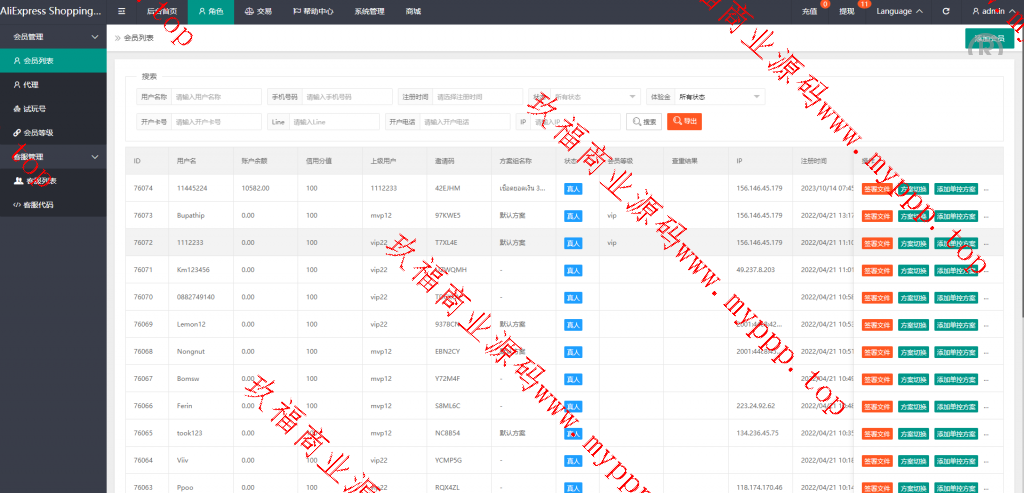This screenshot has width=1024, height=493.
Task: Click the 充值 notification badge item
Action: (x=810, y=11)
